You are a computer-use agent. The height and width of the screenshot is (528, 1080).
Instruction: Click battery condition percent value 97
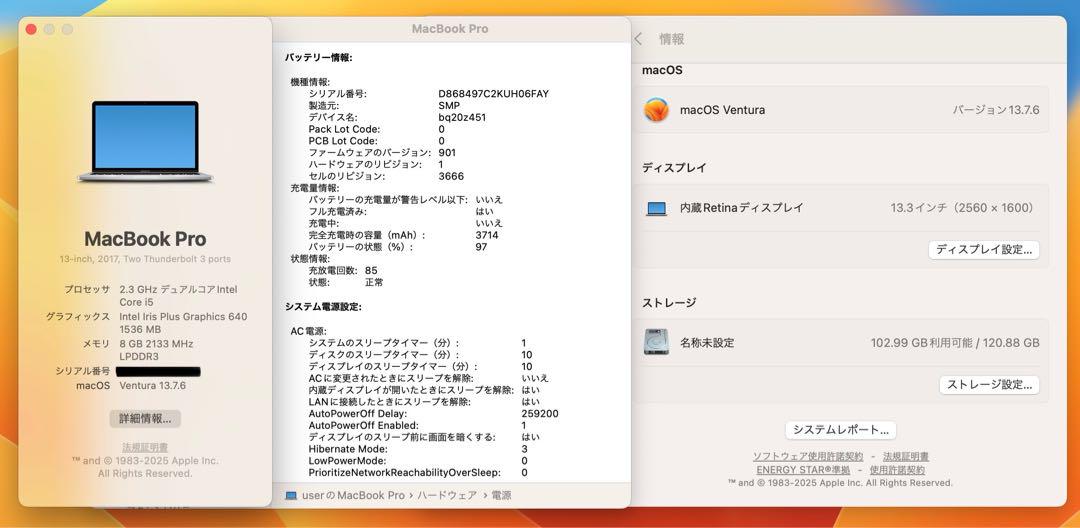click(x=481, y=247)
